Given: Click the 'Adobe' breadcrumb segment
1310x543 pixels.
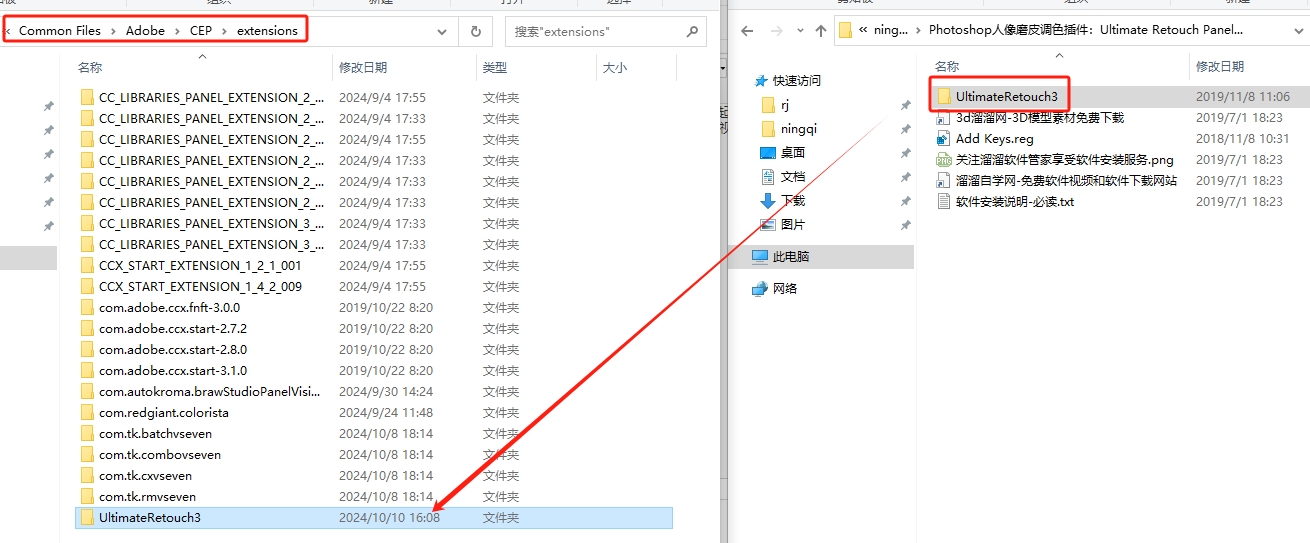Looking at the screenshot, I should (146, 30).
